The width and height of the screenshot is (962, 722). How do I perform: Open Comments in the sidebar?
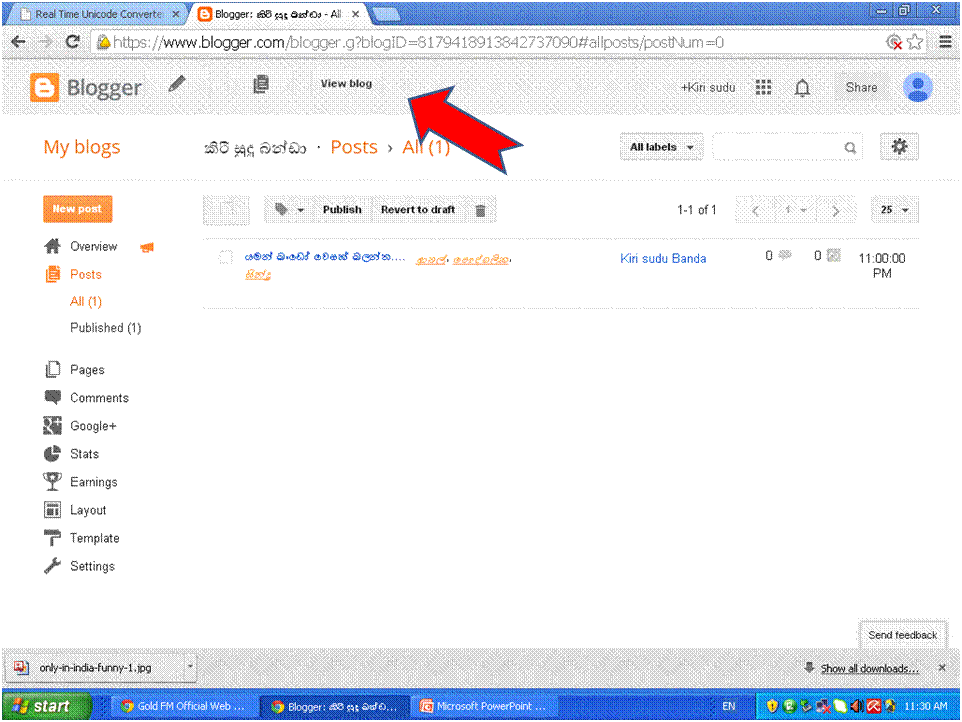coord(99,397)
